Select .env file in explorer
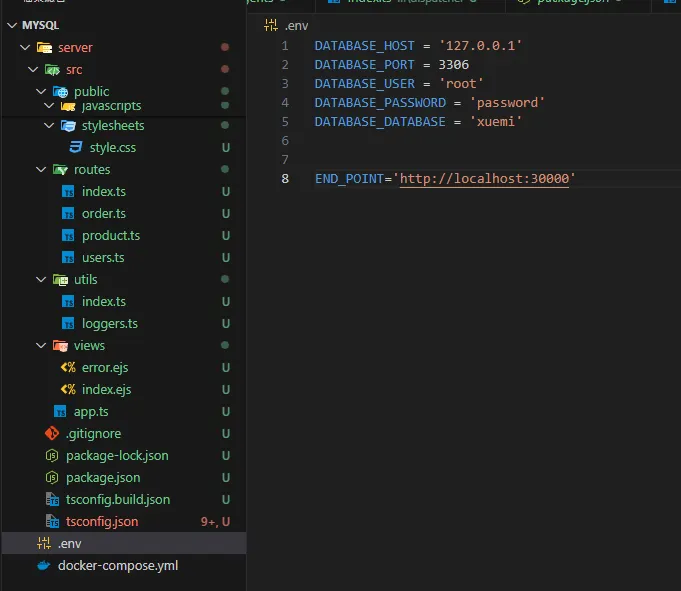 pyautogui.click(x=124, y=543)
